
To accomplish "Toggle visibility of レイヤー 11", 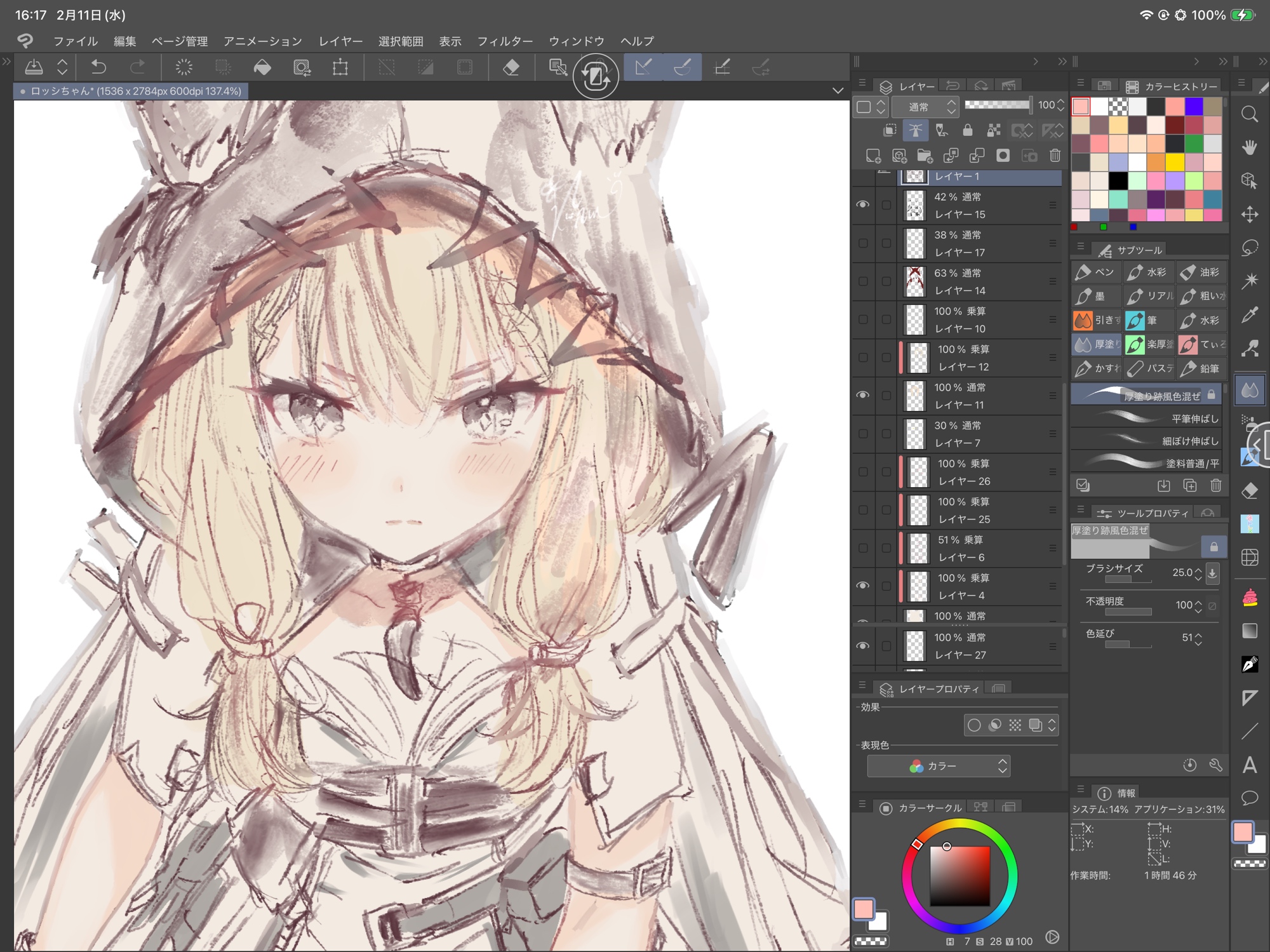I will pyautogui.click(x=862, y=395).
